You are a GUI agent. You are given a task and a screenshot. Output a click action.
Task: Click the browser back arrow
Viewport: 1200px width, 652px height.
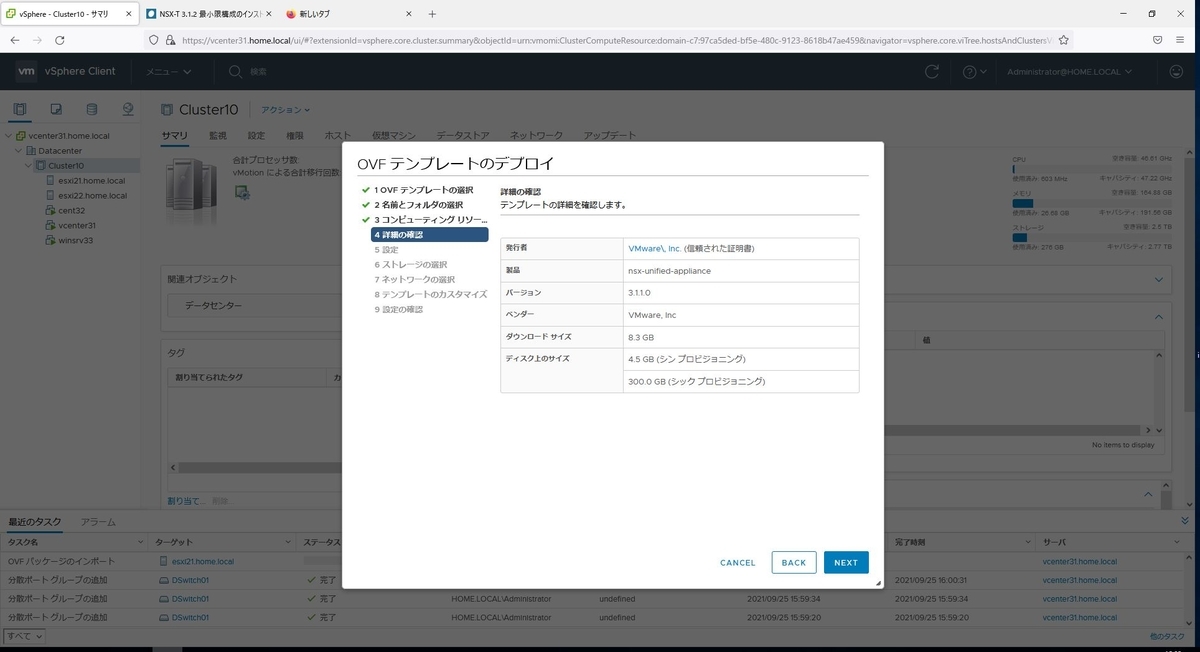[15, 40]
